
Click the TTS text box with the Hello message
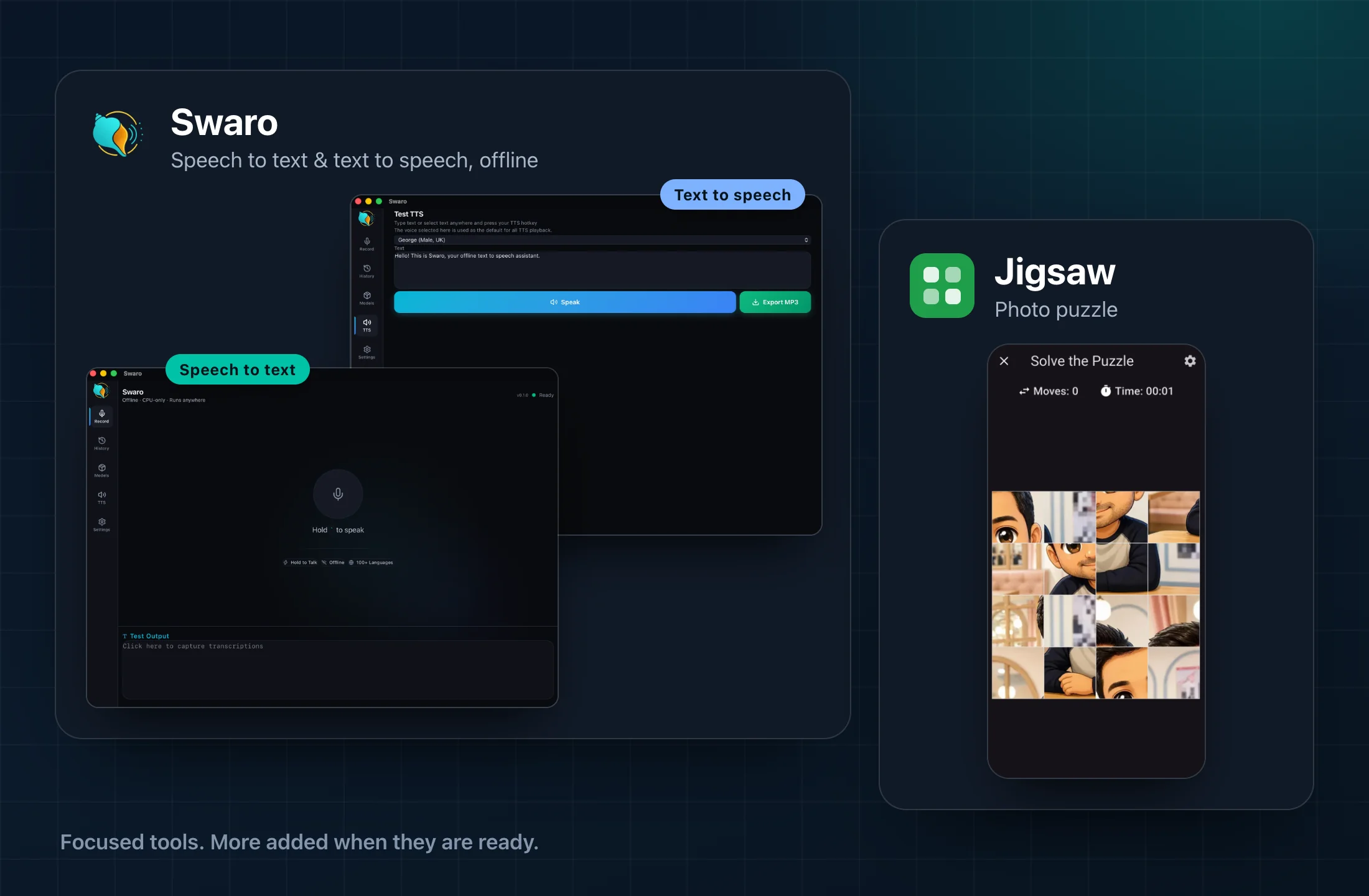click(602, 269)
